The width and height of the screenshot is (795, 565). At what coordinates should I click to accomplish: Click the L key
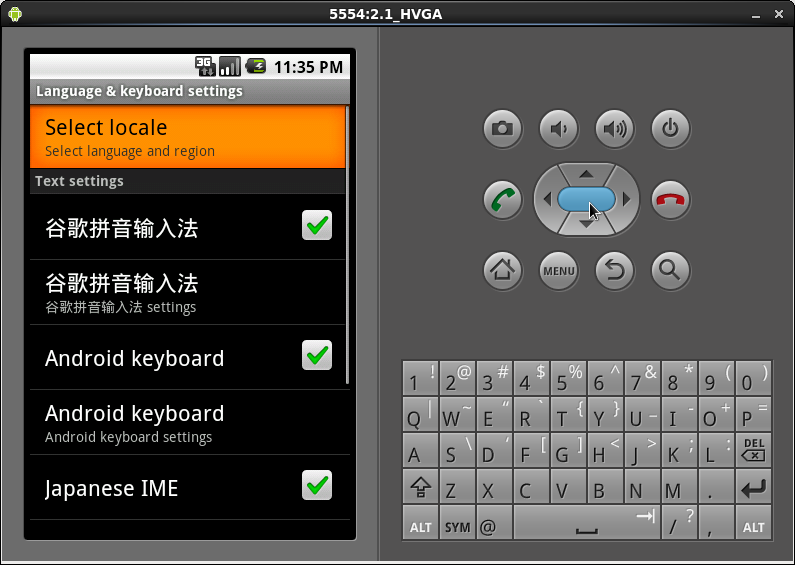pyautogui.click(x=716, y=450)
